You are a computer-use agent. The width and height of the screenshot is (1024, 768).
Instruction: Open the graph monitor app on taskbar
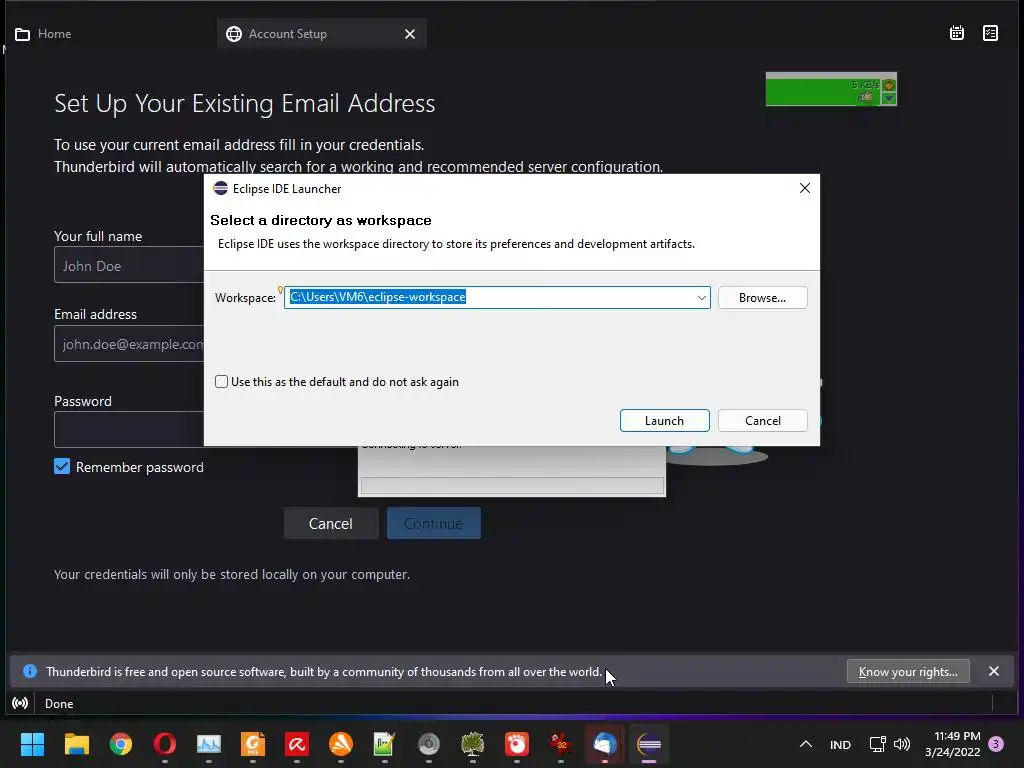(209, 744)
